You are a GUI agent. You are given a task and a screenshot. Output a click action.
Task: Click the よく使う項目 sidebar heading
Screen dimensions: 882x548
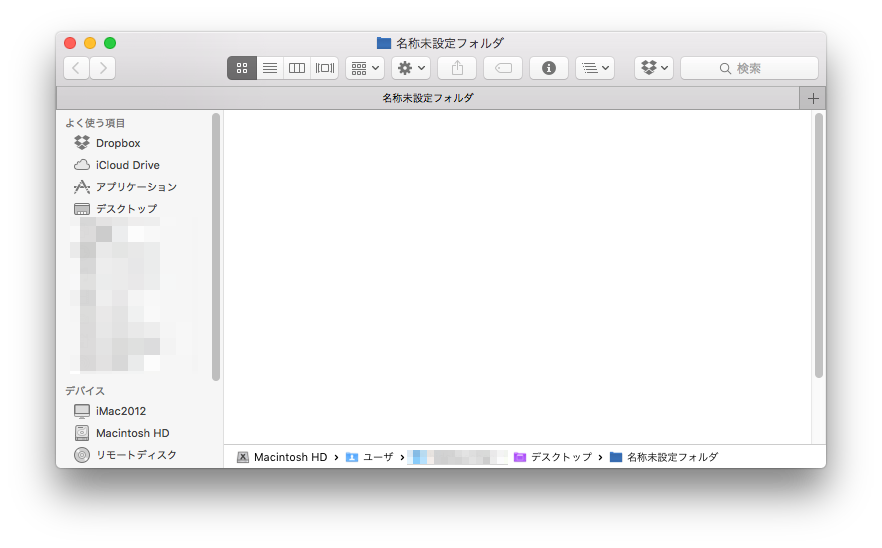tap(95, 123)
